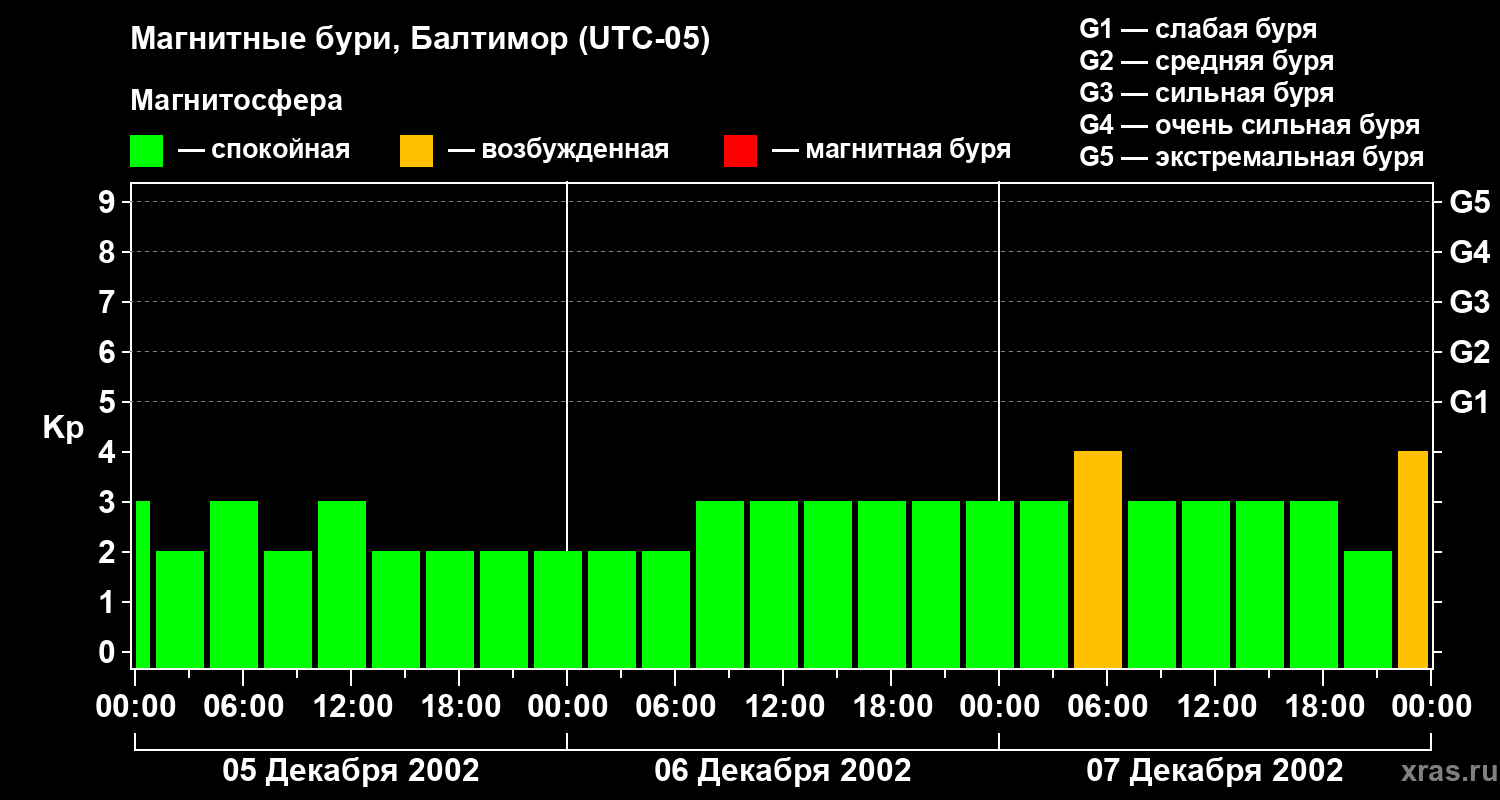Click the 12:00 label of 05 Декабря
The height and width of the screenshot is (800, 1500).
coord(351,707)
